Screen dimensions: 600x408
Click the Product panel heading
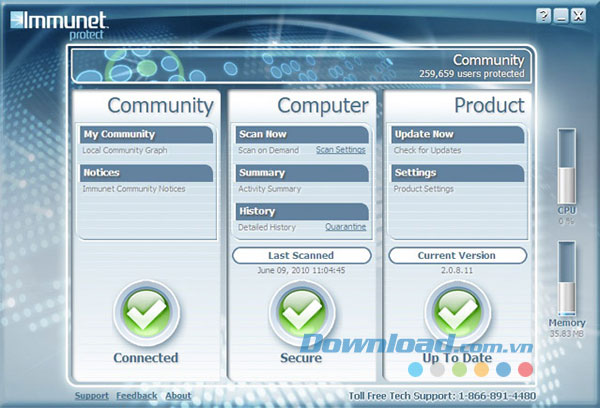[x=489, y=105]
